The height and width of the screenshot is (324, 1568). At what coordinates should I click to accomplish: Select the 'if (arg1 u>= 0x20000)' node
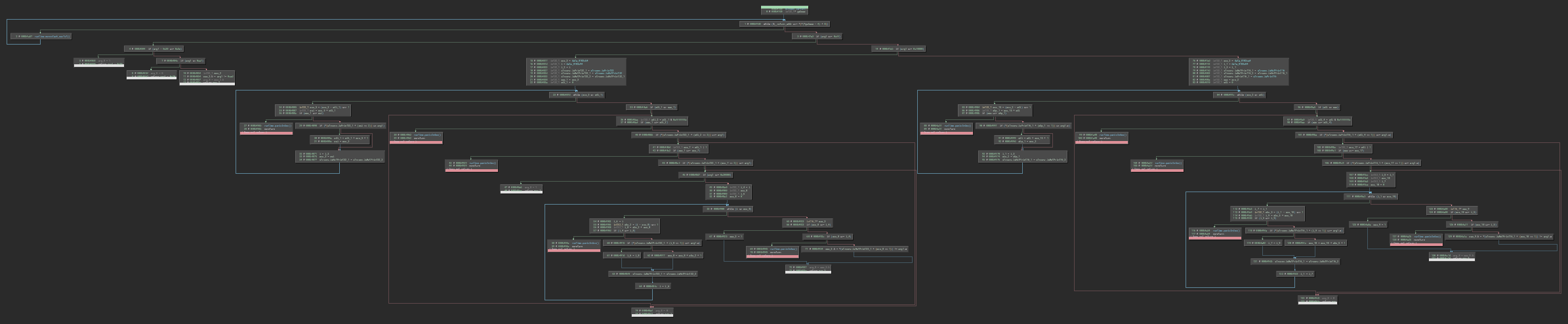point(705,175)
